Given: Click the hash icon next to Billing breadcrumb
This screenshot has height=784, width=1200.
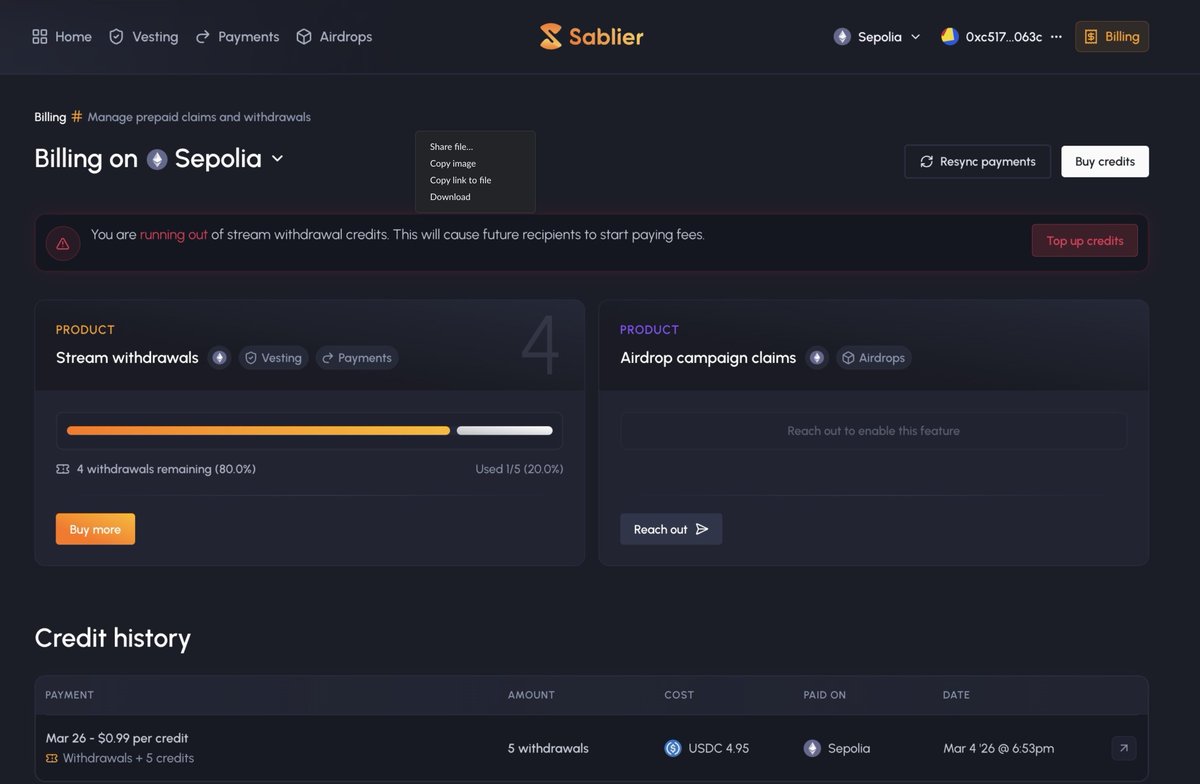Looking at the screenshot, I should pyautogui.click(x=77, y=117).
